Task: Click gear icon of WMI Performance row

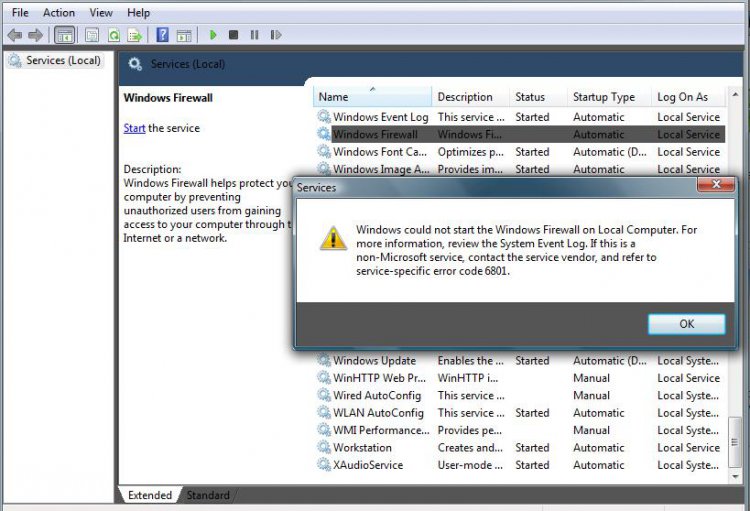Action: click(324, 430)
